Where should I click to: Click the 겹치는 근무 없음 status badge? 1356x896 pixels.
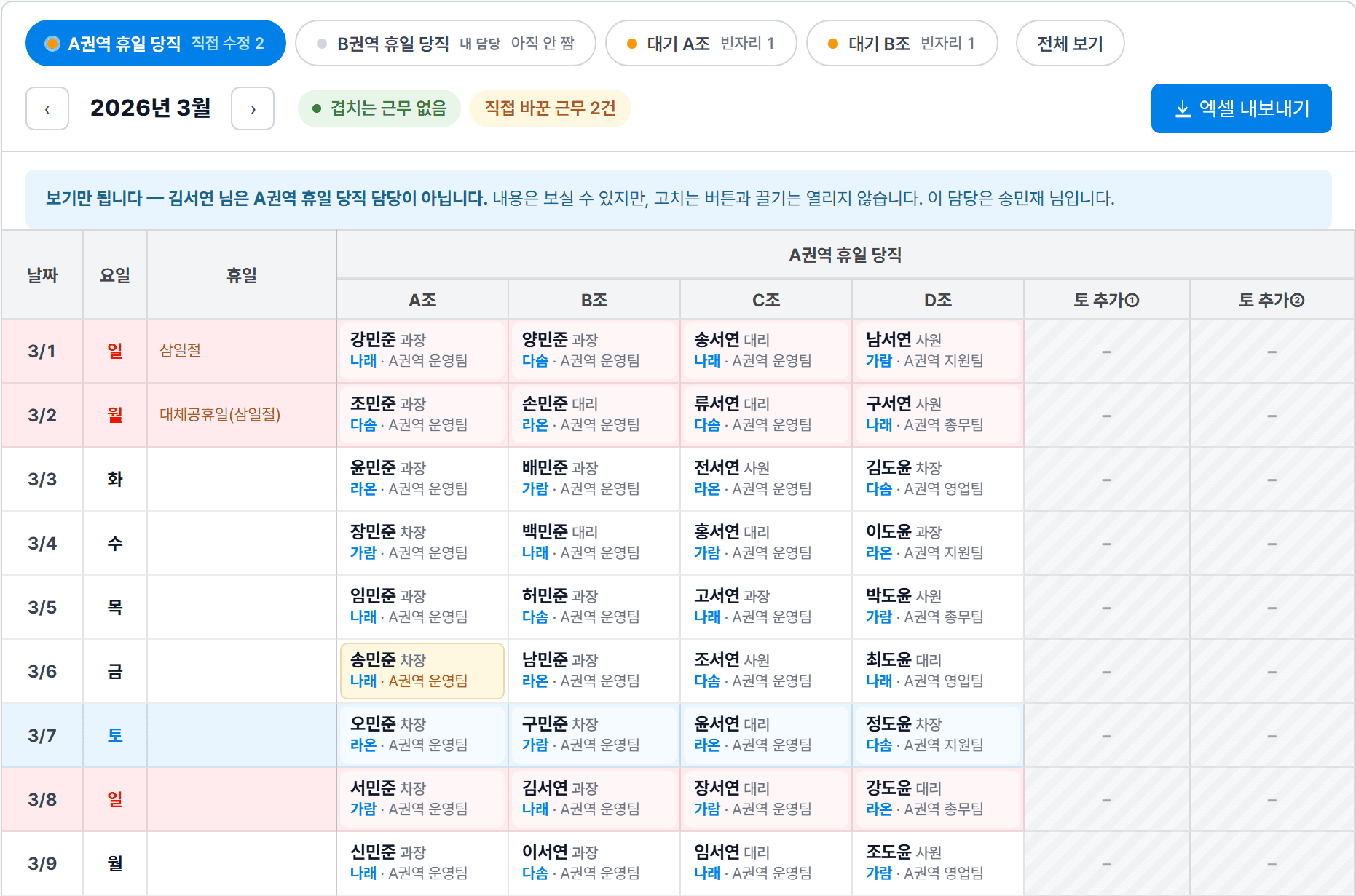coord(379,108)
